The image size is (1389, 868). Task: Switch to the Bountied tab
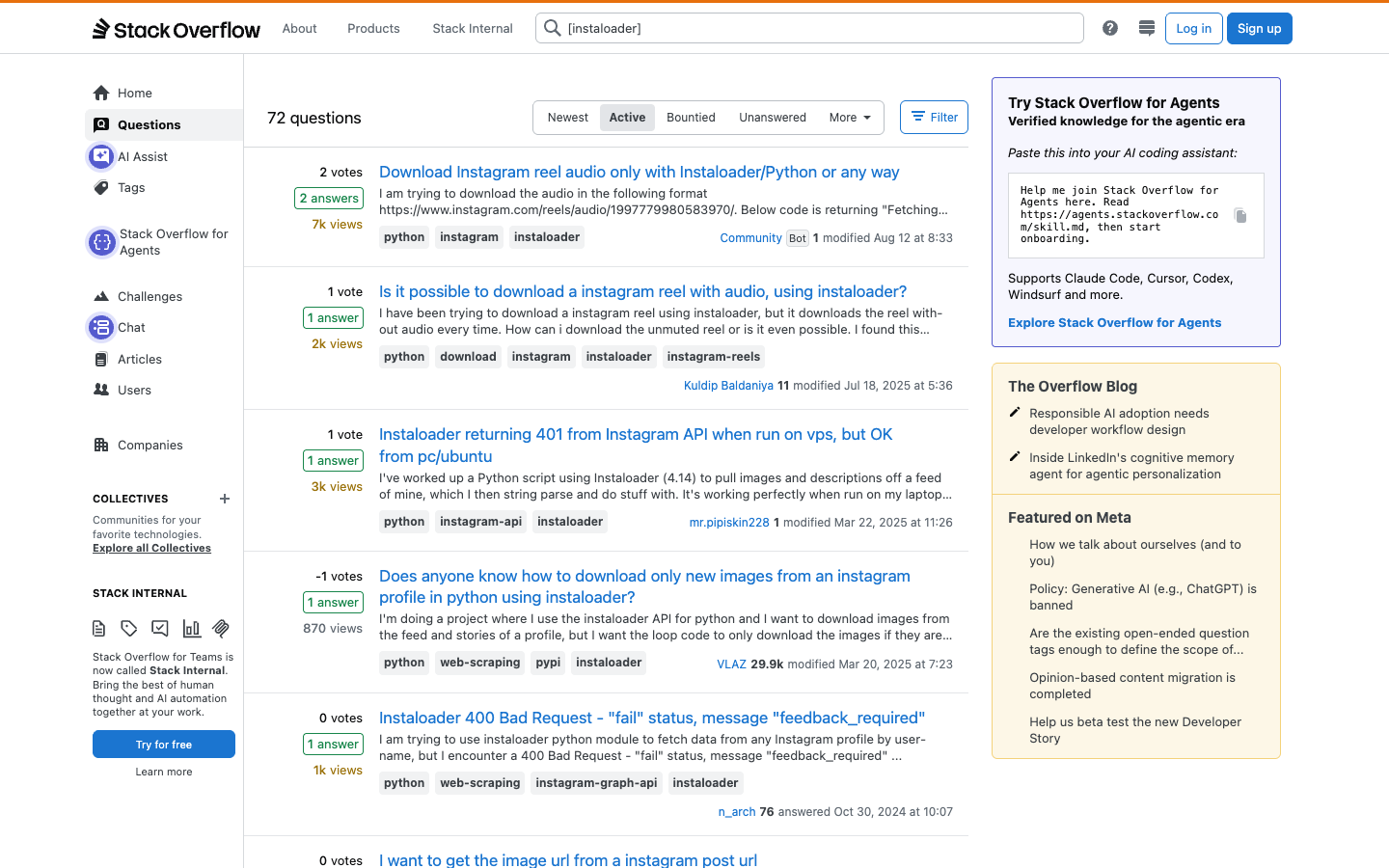692,118
